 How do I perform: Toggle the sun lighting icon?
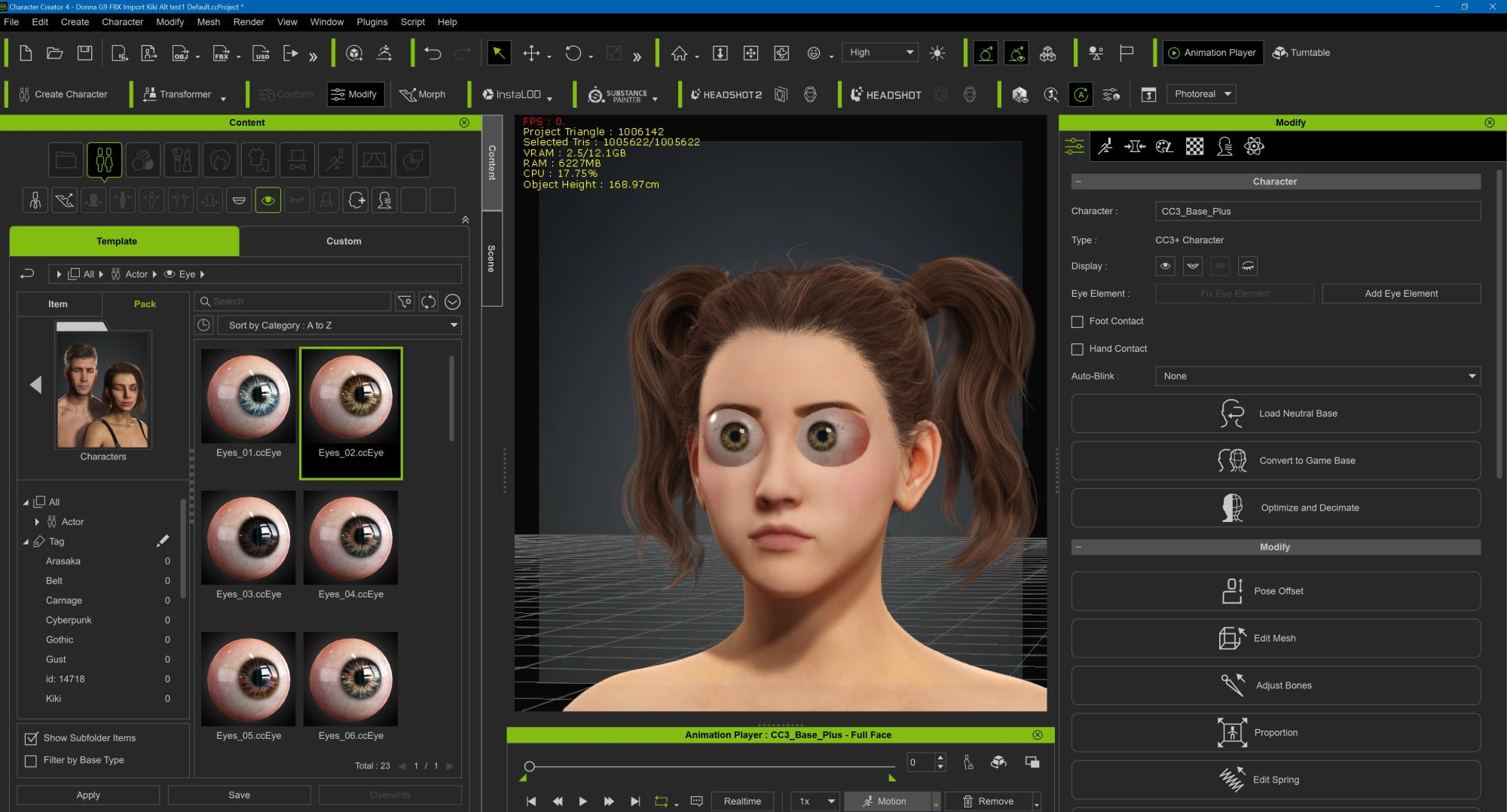937,53
